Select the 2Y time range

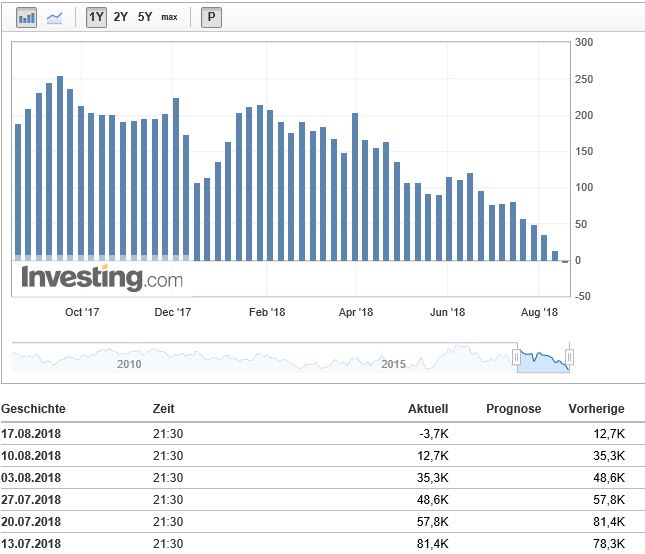tap(121, 17)
